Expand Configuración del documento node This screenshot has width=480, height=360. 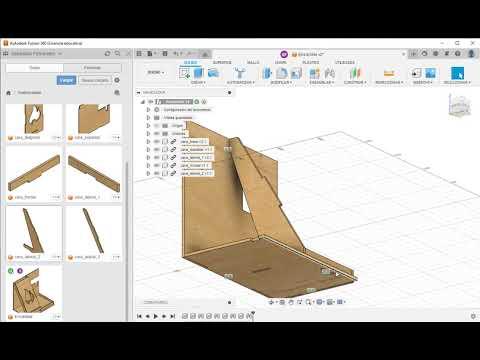point(149,110)
